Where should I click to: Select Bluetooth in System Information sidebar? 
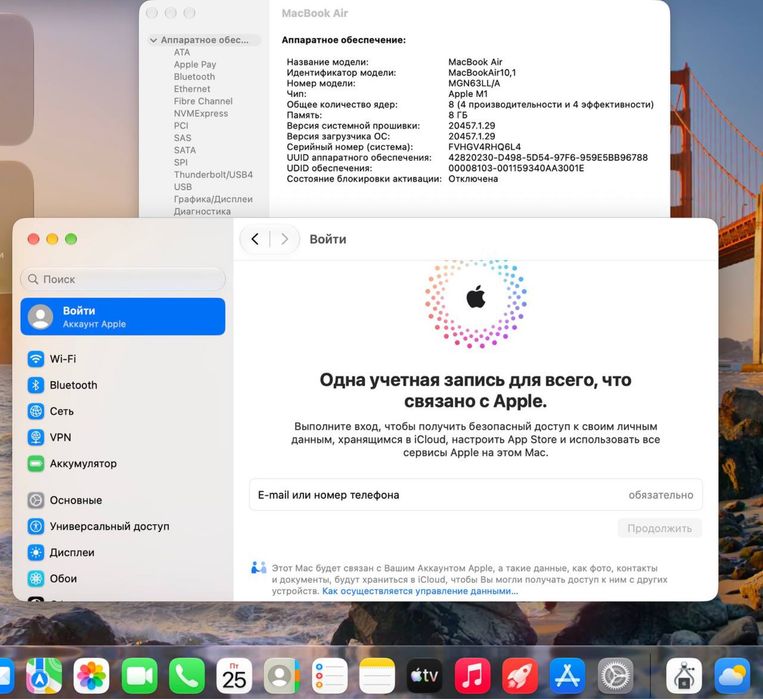[x=194, y=76]
